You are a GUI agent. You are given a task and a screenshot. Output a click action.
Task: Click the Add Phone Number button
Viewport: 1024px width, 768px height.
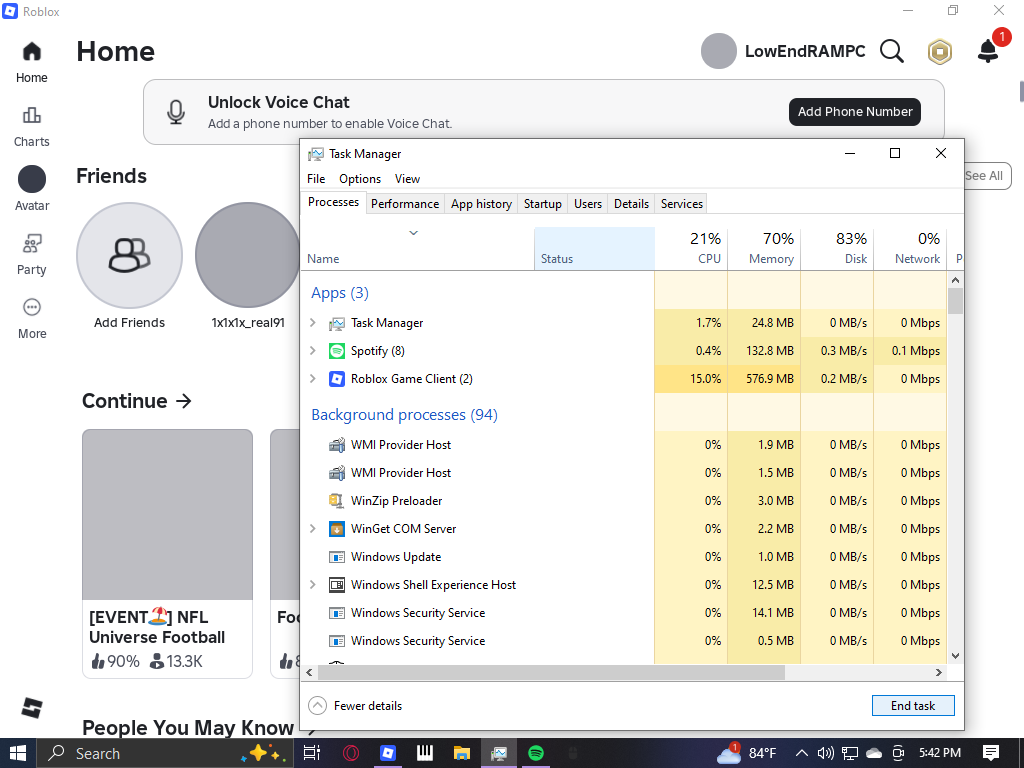click(855, 112)
